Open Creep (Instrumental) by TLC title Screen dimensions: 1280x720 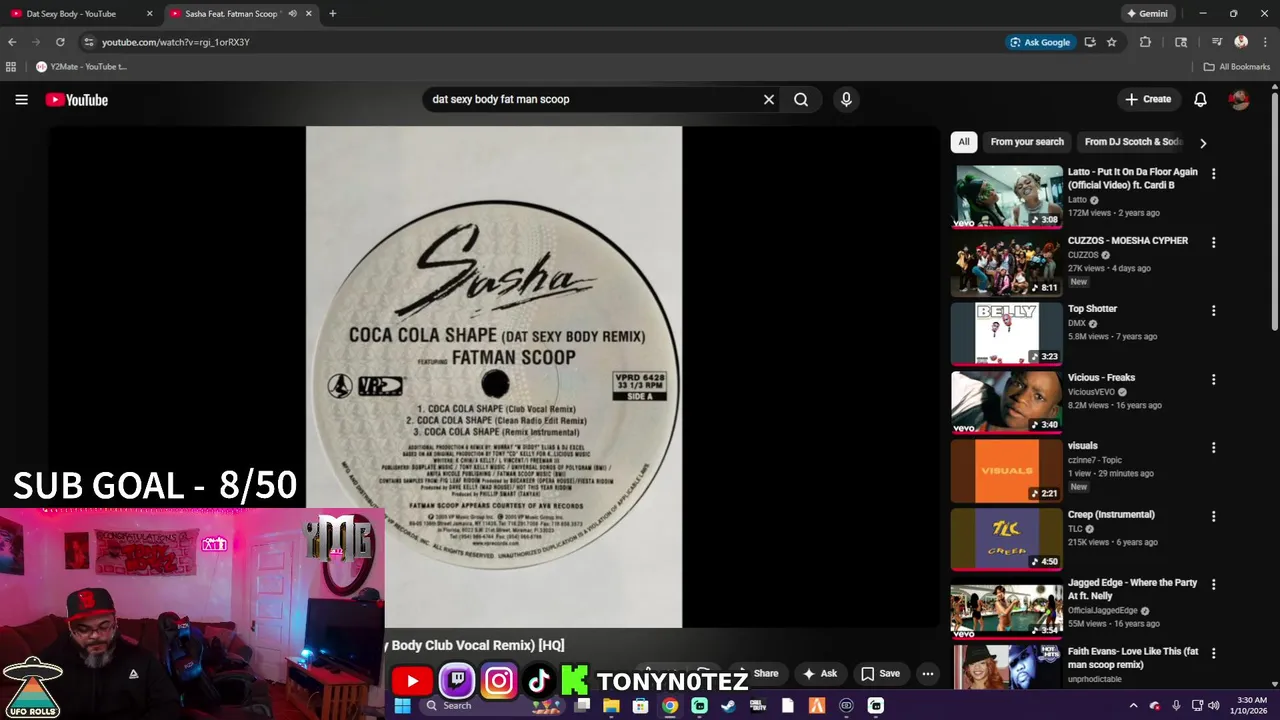click(x=1111, y=515)
